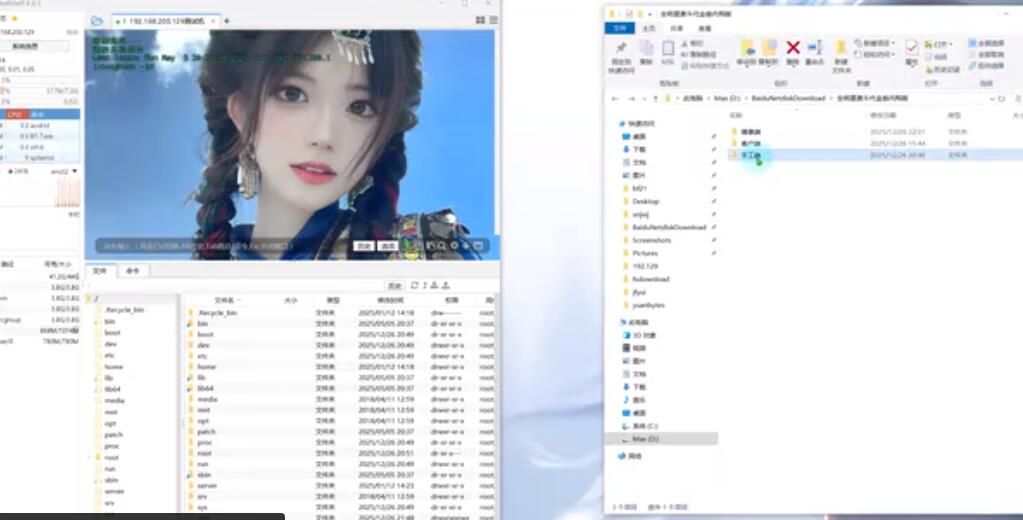
Task: Click the Properties icon with red checkmark
Action: 912,48
